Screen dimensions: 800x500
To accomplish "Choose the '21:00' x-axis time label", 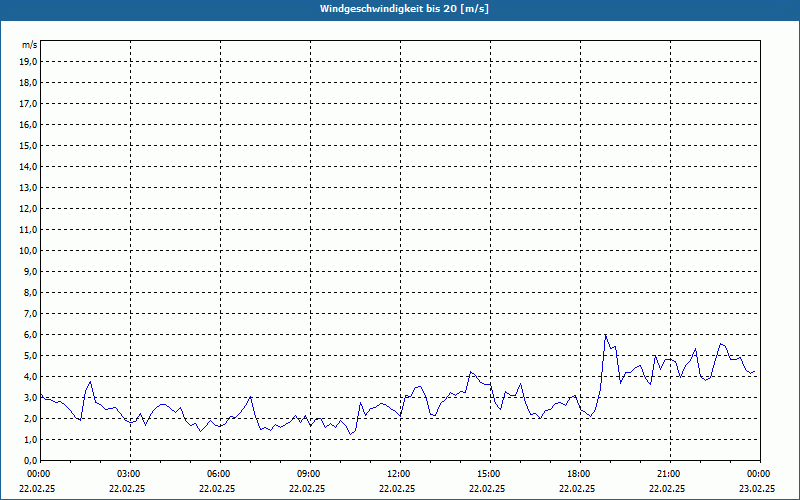I will (670, 474).
